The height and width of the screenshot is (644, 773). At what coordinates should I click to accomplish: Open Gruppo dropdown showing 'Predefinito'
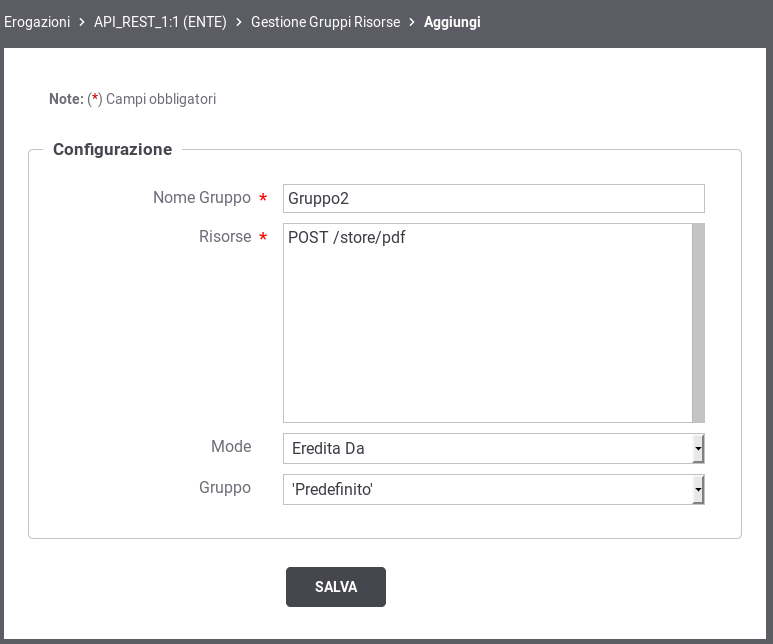(493, 489)
